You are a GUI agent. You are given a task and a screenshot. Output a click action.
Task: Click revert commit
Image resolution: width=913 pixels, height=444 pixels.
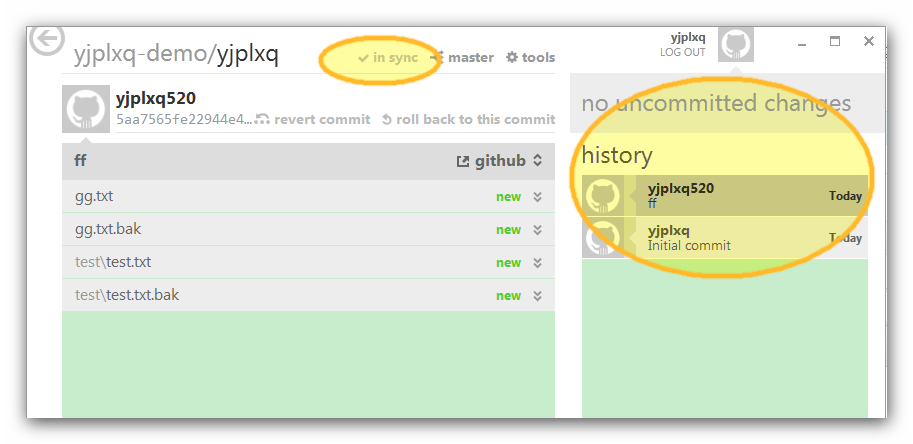tap(313, 119)
